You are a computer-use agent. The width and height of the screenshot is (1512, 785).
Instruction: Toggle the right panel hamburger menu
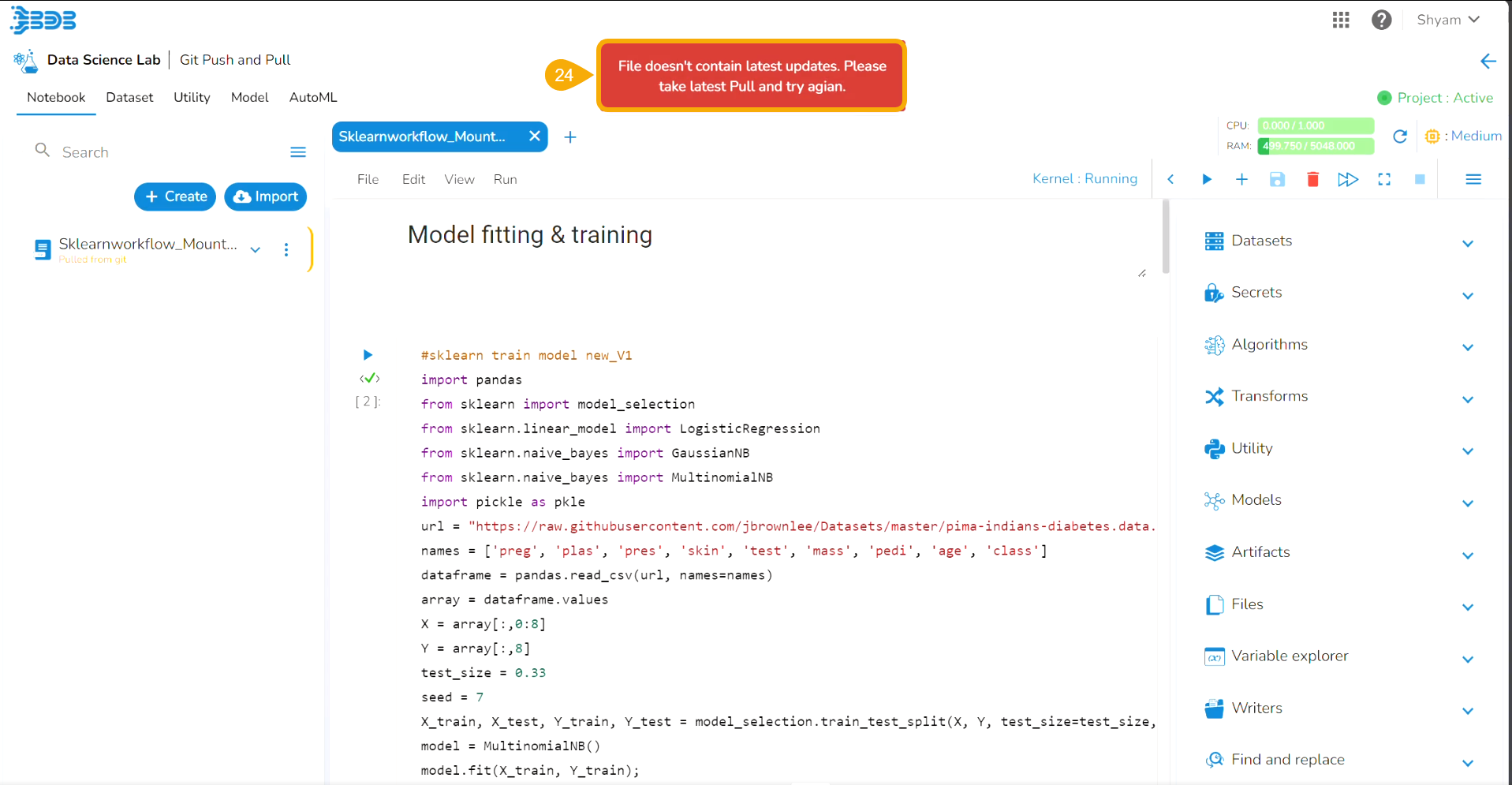1473,179
